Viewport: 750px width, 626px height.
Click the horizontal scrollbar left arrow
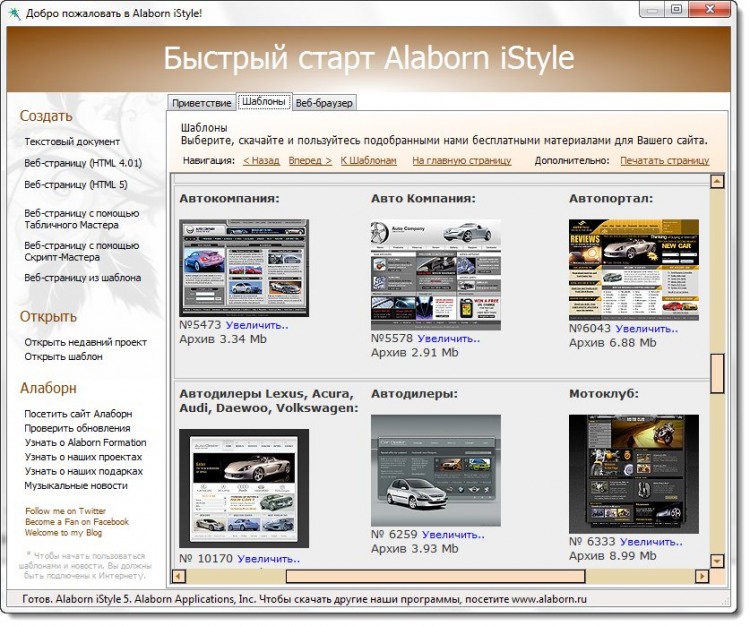(x=178, y=576)
